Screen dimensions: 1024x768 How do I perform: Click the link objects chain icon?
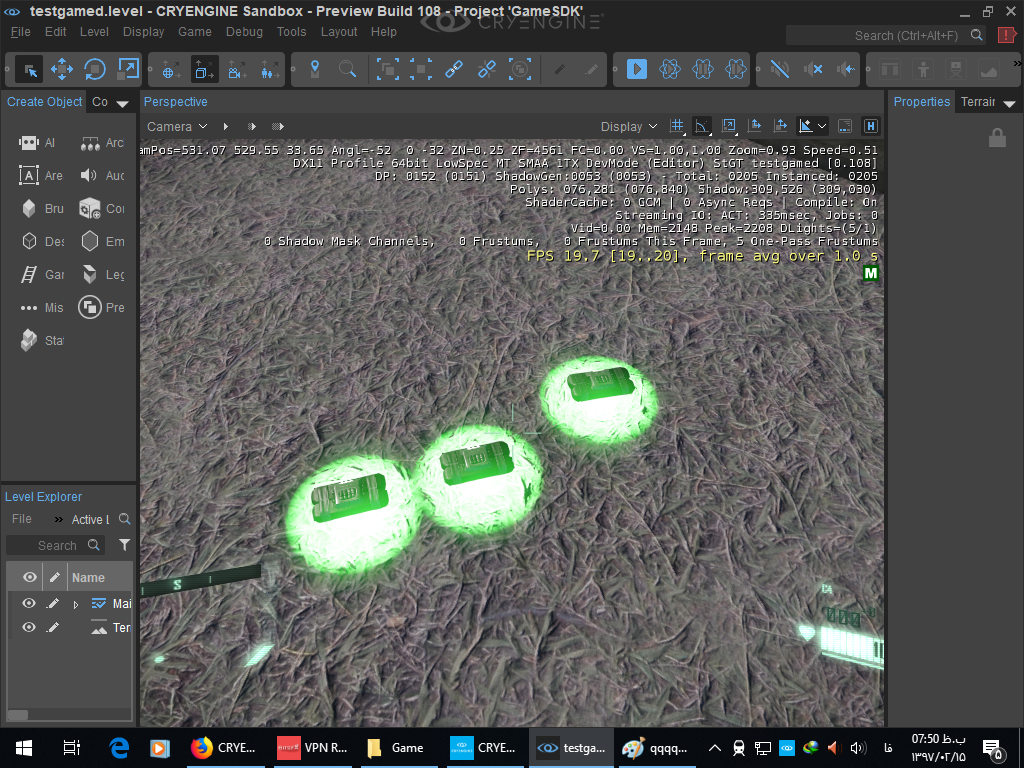click(454, 69)
